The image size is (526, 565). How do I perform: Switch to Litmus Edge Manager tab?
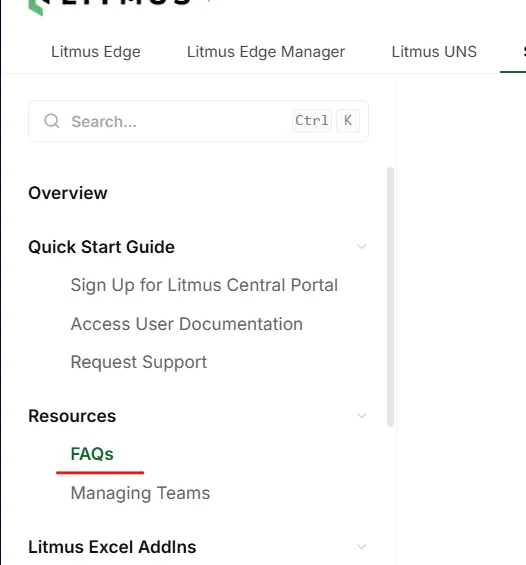click(x=266, y=52)
